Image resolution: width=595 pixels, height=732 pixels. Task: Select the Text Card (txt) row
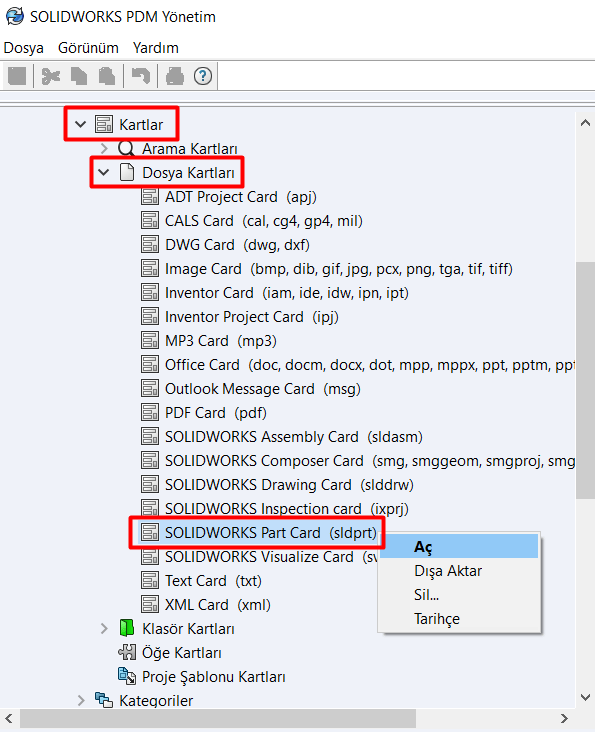[x=201, y=581]
